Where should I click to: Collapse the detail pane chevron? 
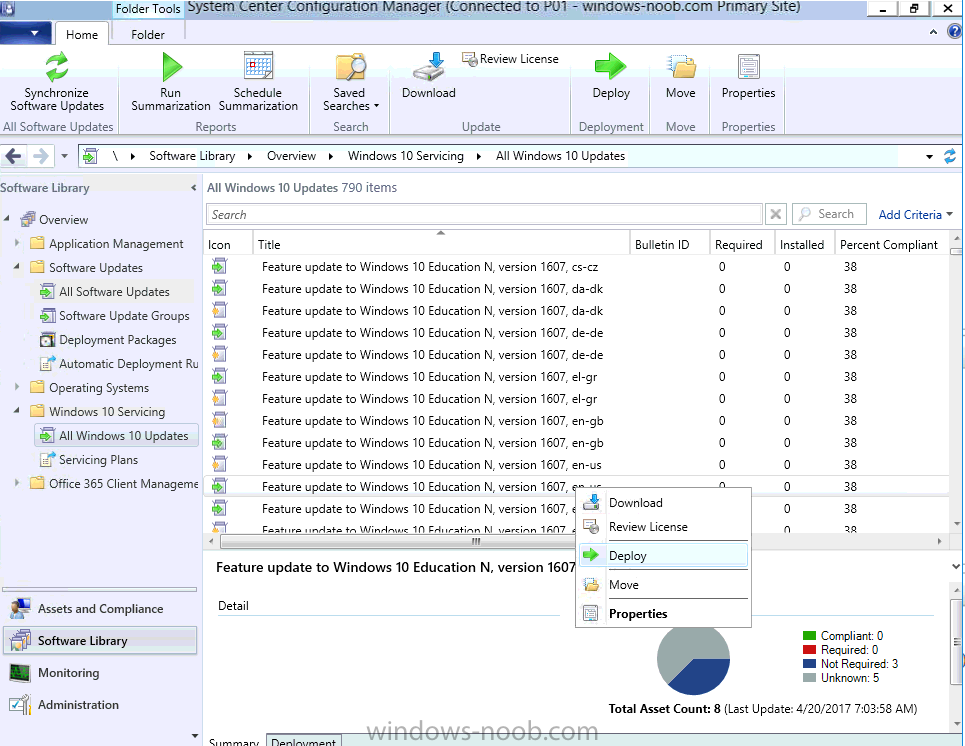coord(955,566)
